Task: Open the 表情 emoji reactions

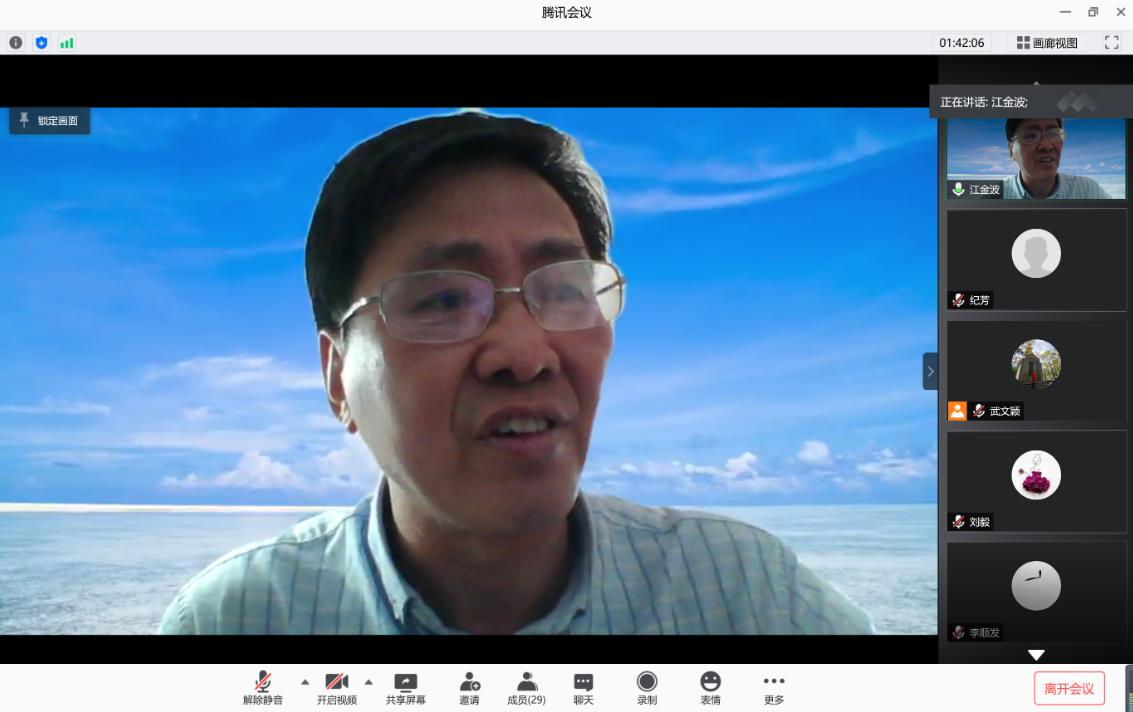Action: [x=710, y=688]
